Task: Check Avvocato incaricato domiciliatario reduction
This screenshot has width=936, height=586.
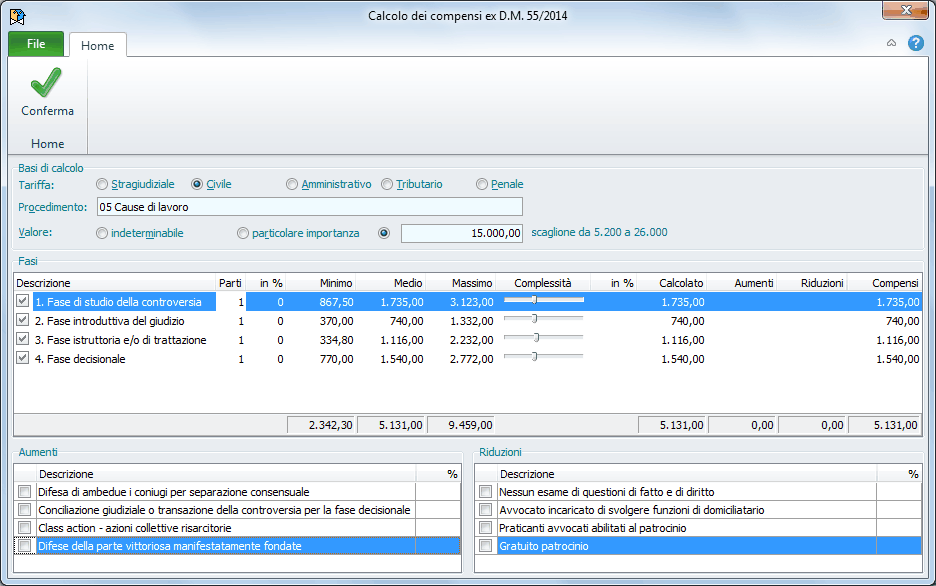Action: tap(485, 510)
